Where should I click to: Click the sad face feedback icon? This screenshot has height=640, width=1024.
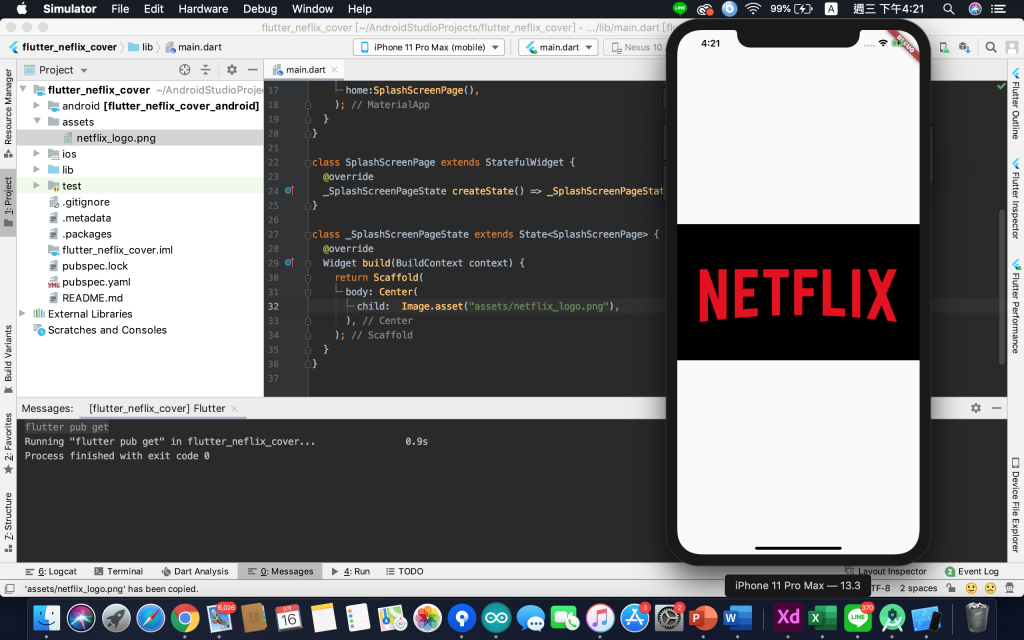click(991, 588)
